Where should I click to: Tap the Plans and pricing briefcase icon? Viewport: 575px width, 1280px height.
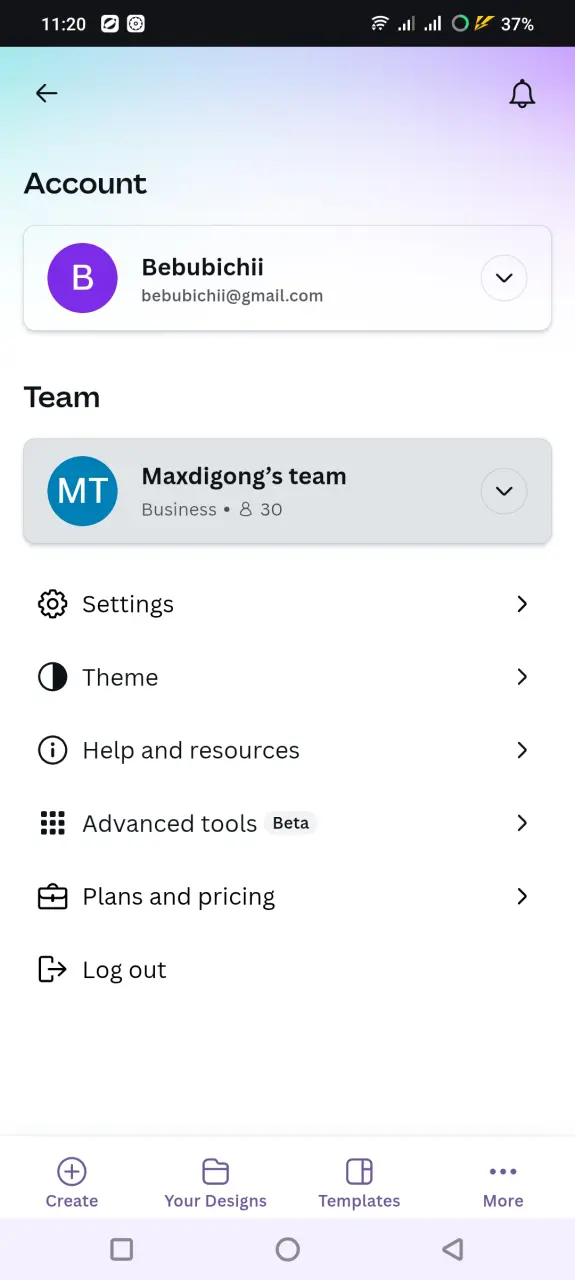52,896
